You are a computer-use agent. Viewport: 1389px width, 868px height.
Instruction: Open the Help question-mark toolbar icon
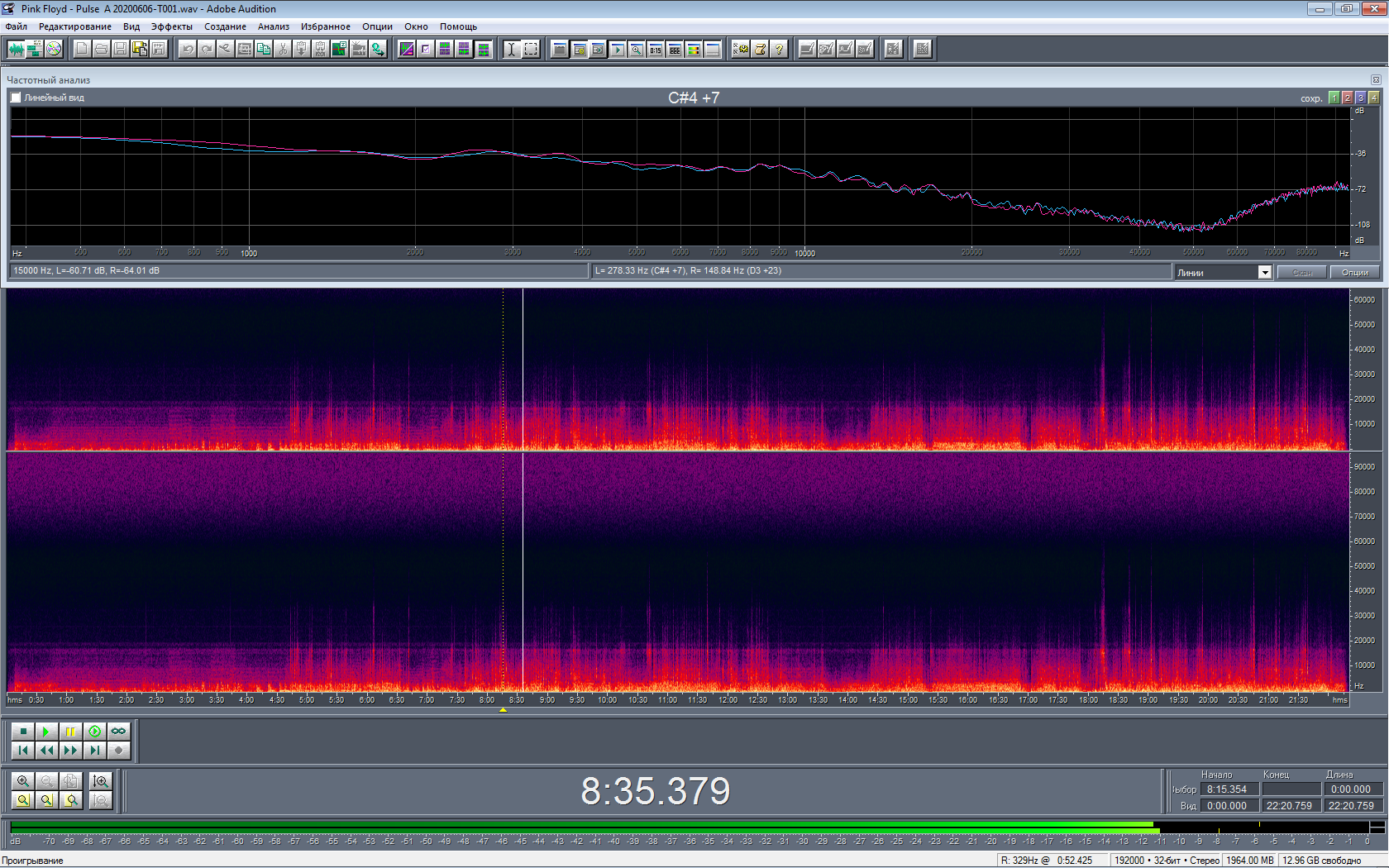[x=779, y=49]
